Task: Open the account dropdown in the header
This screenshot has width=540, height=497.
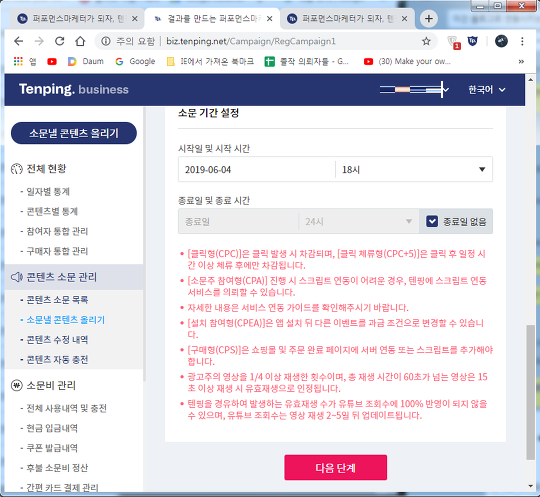Action: coord(414,90)
